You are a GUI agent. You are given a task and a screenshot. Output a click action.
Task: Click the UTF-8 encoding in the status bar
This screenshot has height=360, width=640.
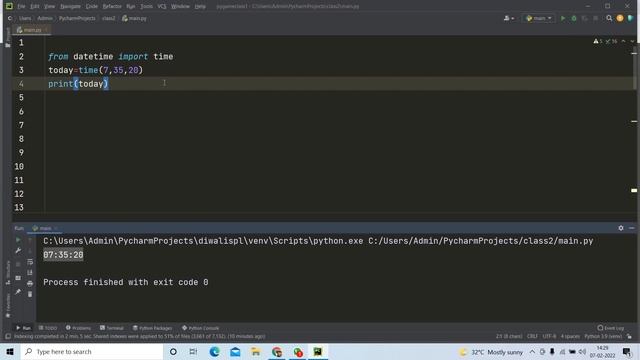click(549, 336)
